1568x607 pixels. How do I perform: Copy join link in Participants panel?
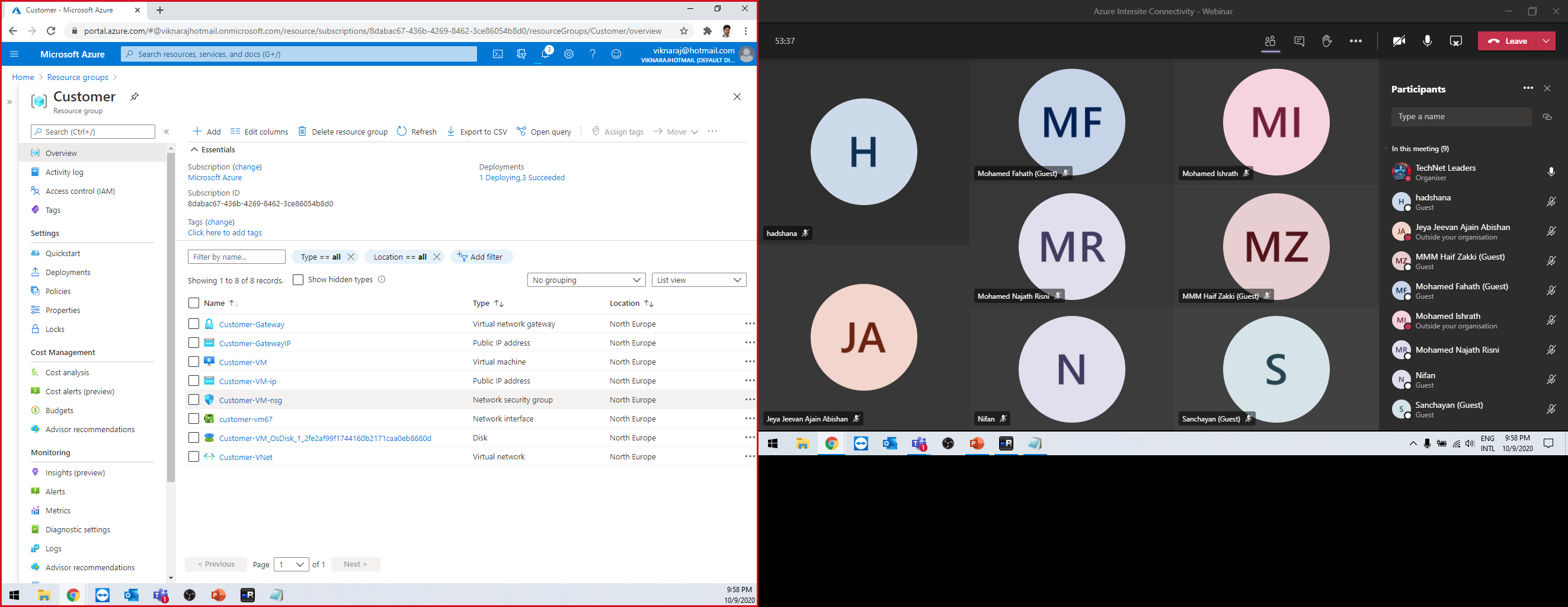click(1547, 117)
